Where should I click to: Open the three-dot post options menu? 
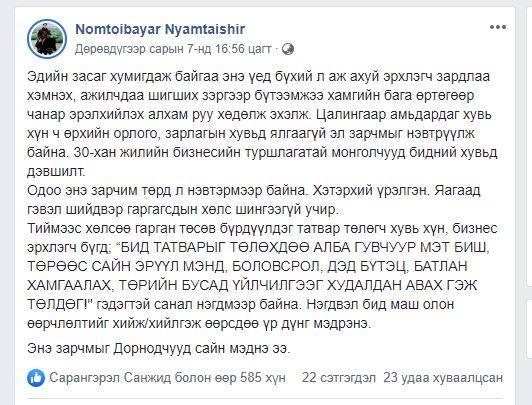pos(498,27)
